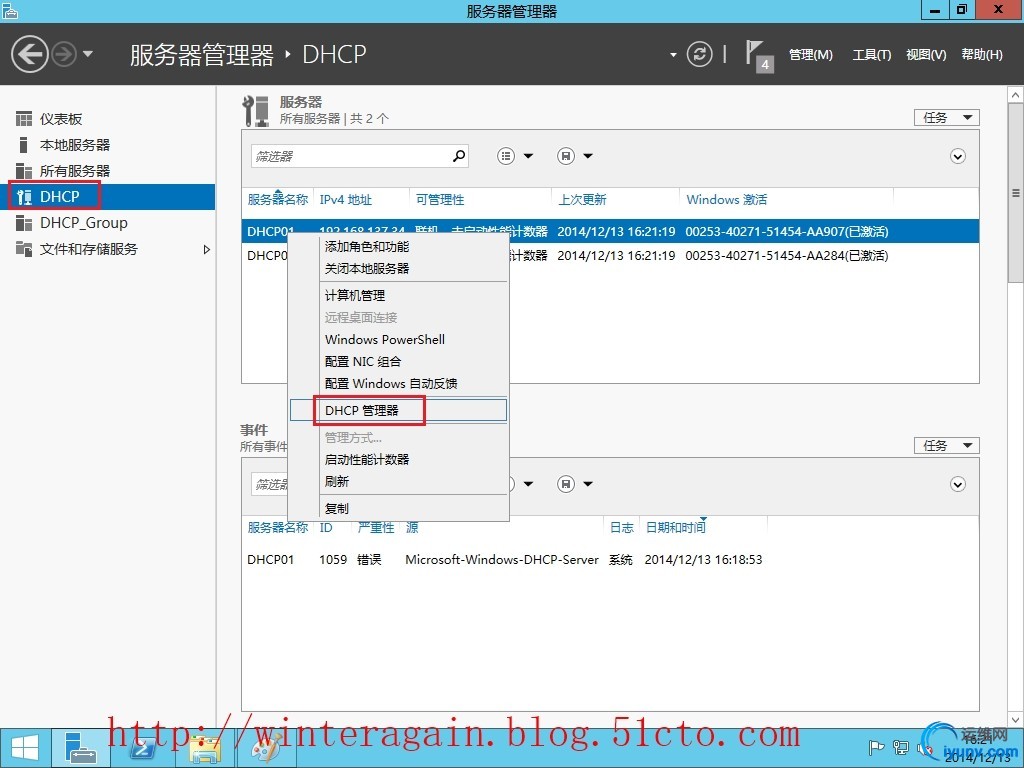Image resolution: width=1024 pixels, height=768 pixels.
Task: Click the Action Center flag in system tray
Action: (876, 748)
